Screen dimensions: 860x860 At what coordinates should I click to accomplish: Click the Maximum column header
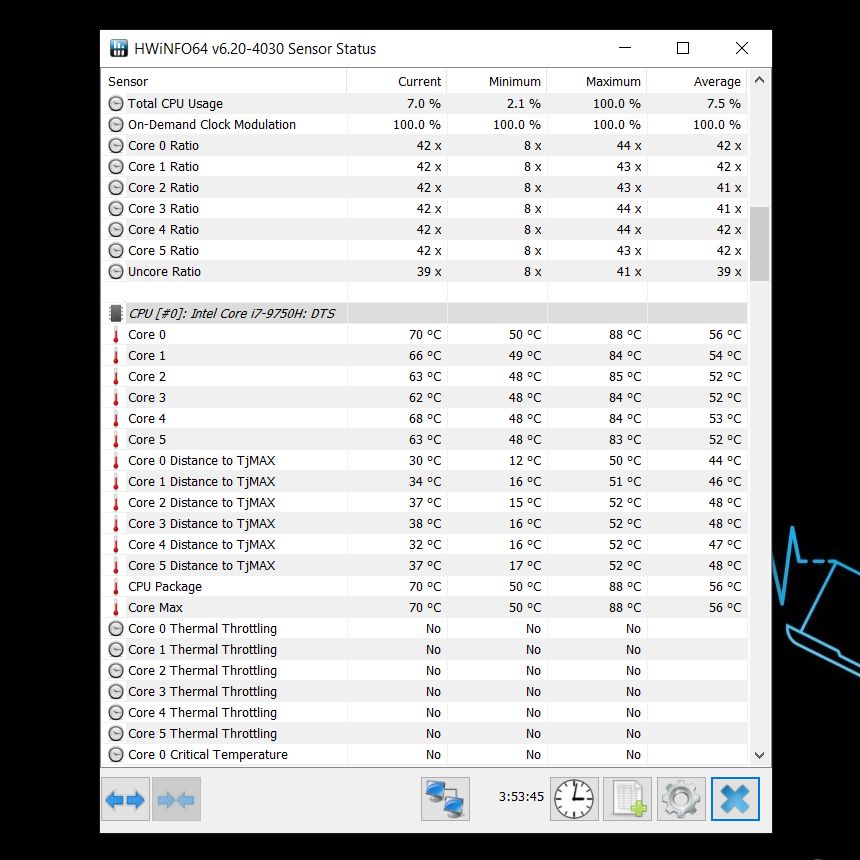coord(597,81)
